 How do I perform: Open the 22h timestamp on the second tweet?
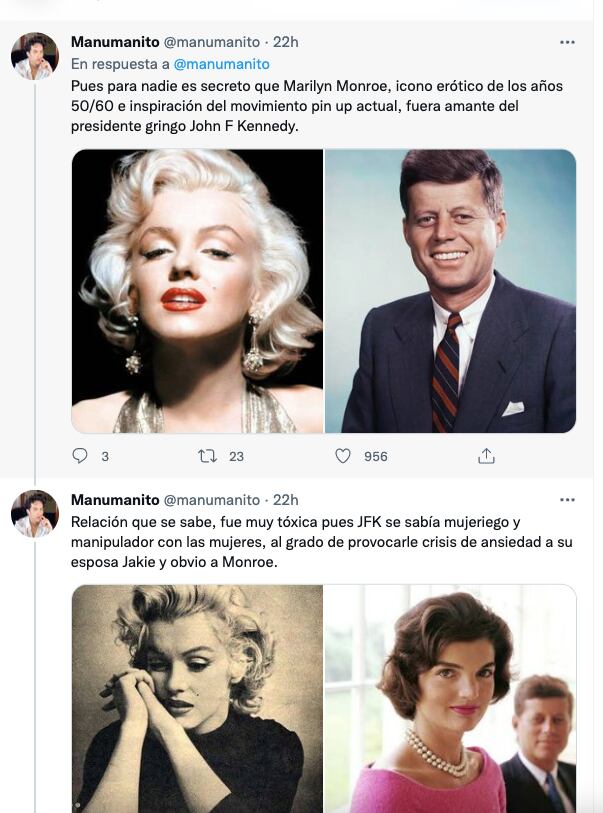[x=286, y=500]
